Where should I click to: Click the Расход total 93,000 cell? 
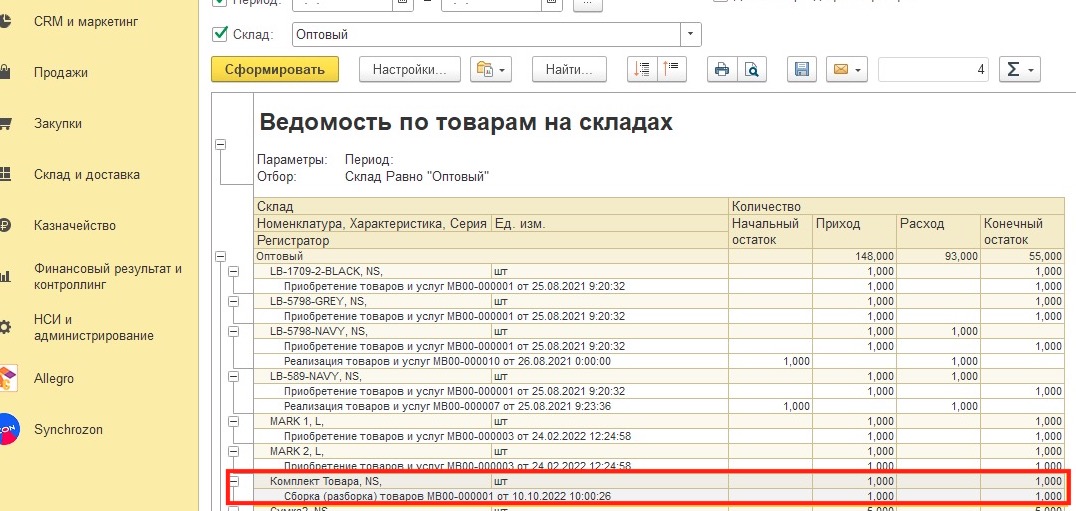(938, 256)
